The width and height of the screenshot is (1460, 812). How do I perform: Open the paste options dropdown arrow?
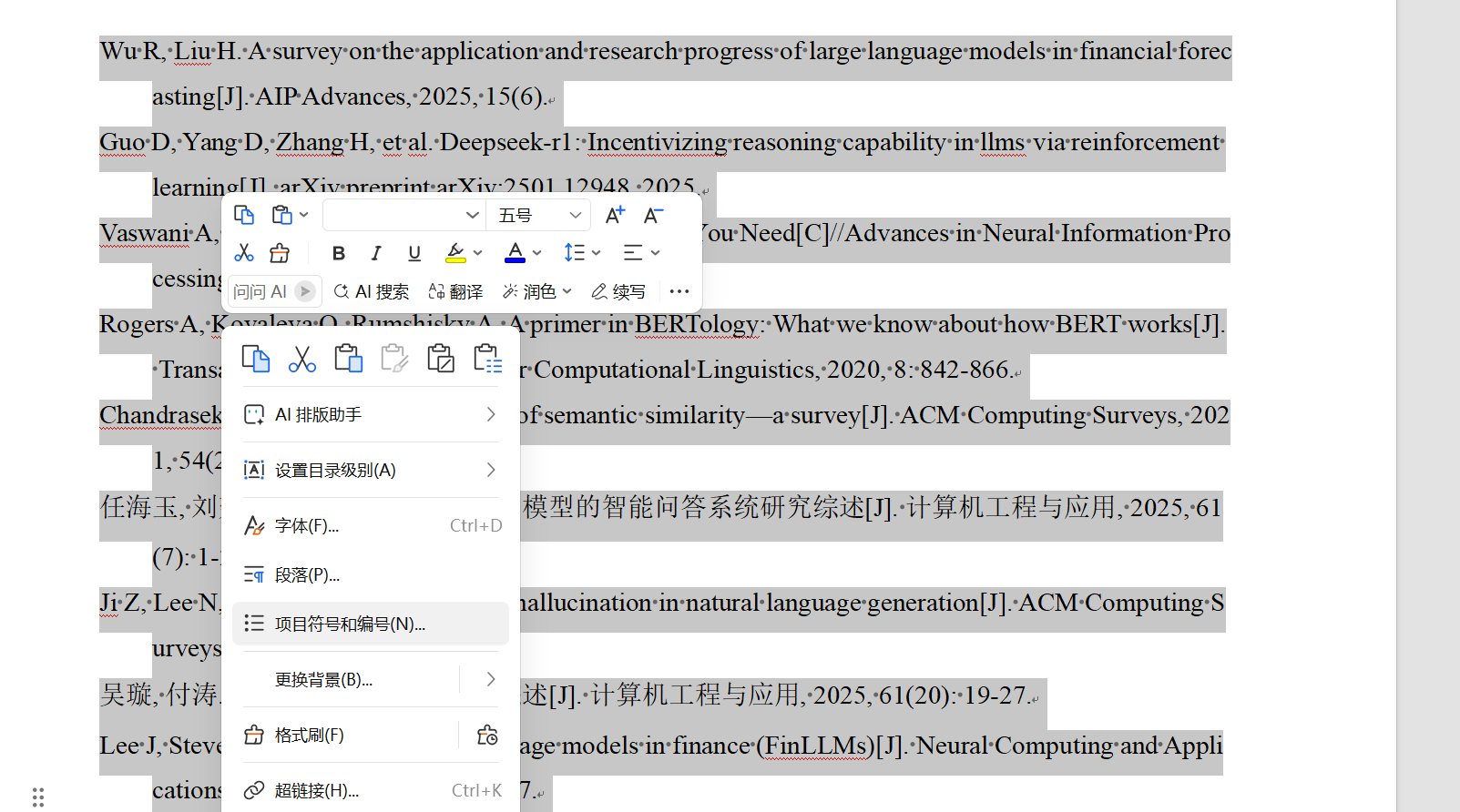point(304,215)
